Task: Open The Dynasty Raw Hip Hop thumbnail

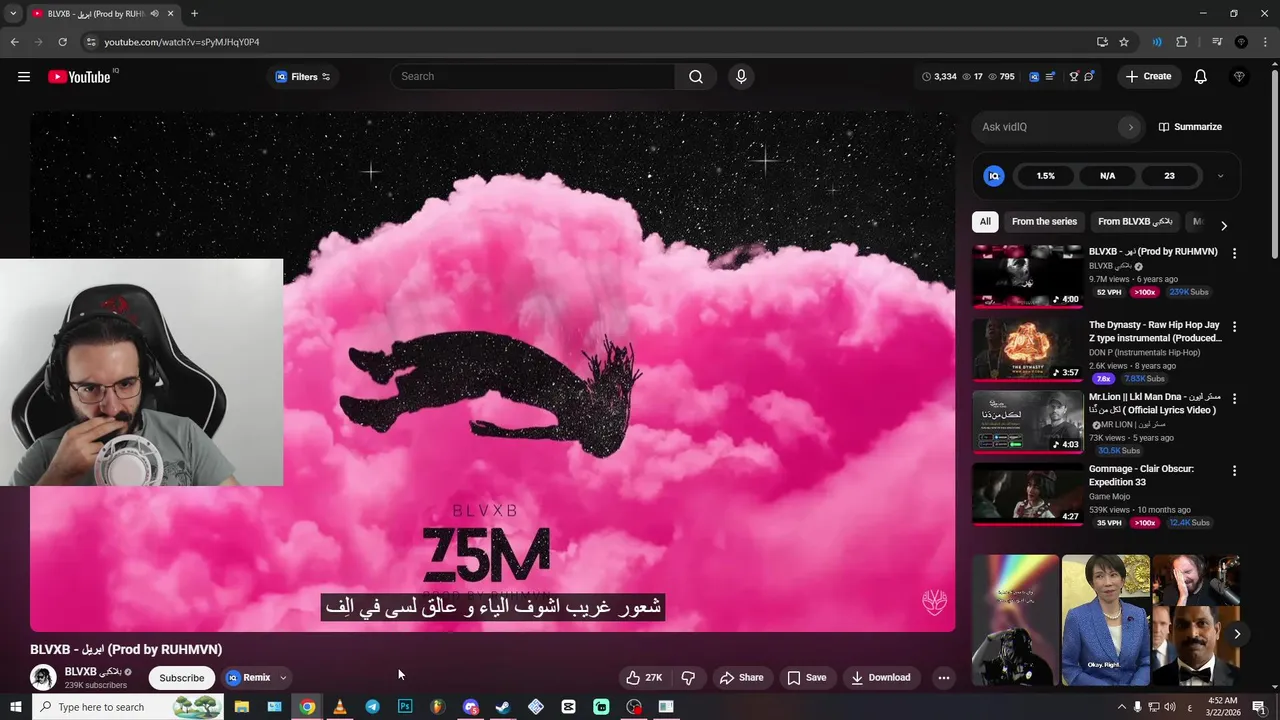Action: (x=1028, y=349)
